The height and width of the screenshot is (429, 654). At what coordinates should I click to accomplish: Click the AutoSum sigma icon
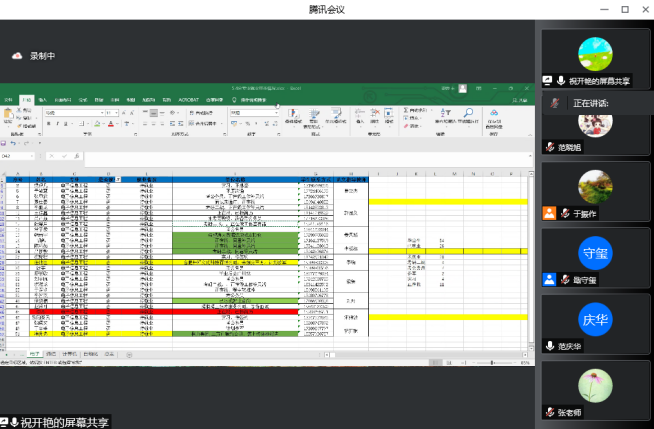[x=405, y=108]
